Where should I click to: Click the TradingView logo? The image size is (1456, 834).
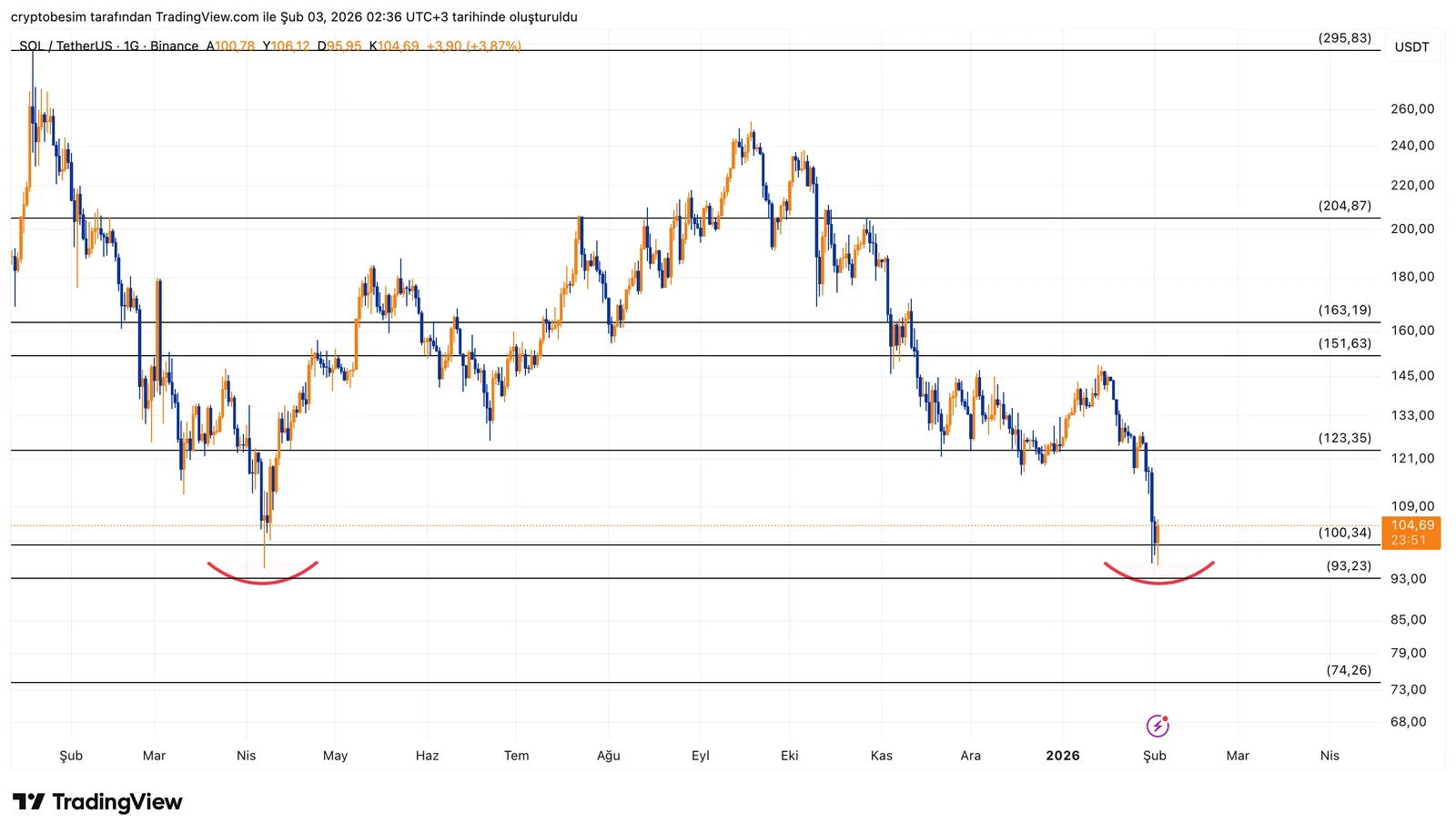click(x=97, y=802)
